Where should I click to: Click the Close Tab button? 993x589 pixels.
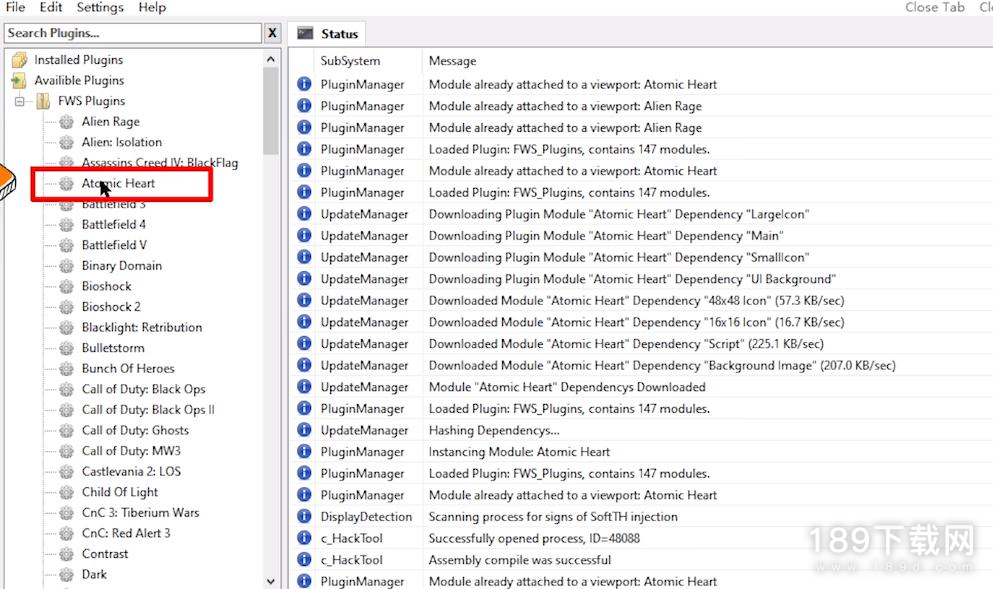pyautogui.click(x=934, y=7)
